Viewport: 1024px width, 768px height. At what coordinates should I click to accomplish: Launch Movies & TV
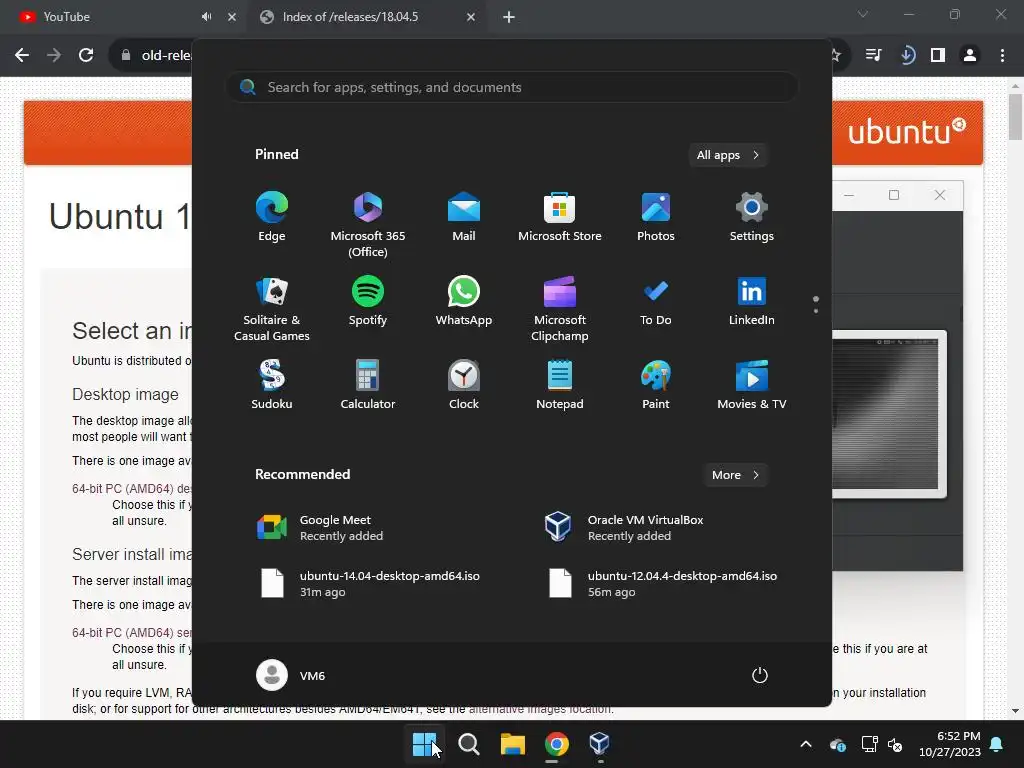(x=752, y=385)
